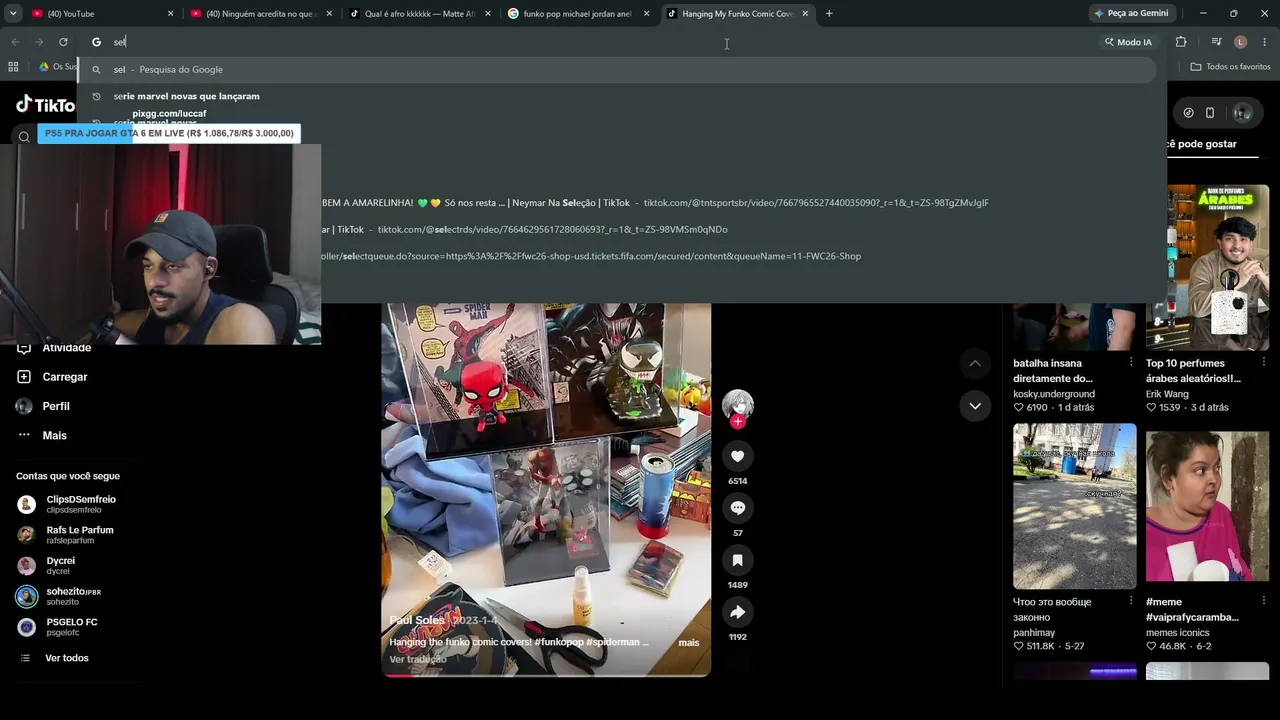Viewport: 1280px width, 720px height.
Task: Open the TikTok phone app icon
Action: point(1209,113)
